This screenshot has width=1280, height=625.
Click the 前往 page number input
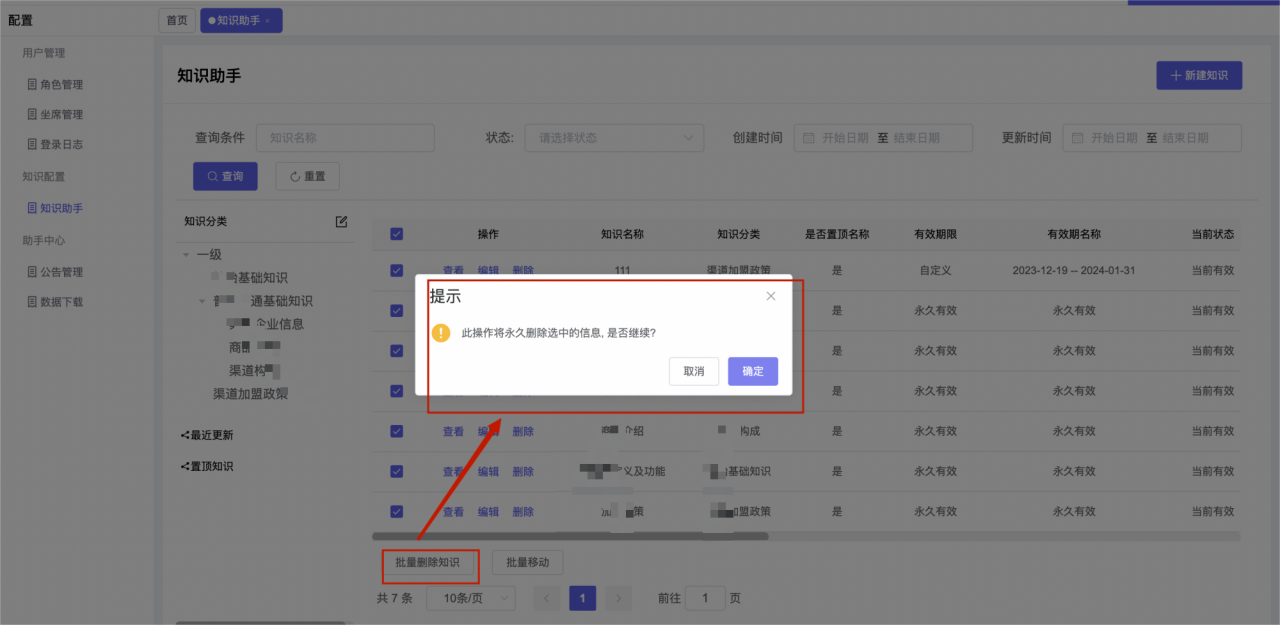(706, 598)
